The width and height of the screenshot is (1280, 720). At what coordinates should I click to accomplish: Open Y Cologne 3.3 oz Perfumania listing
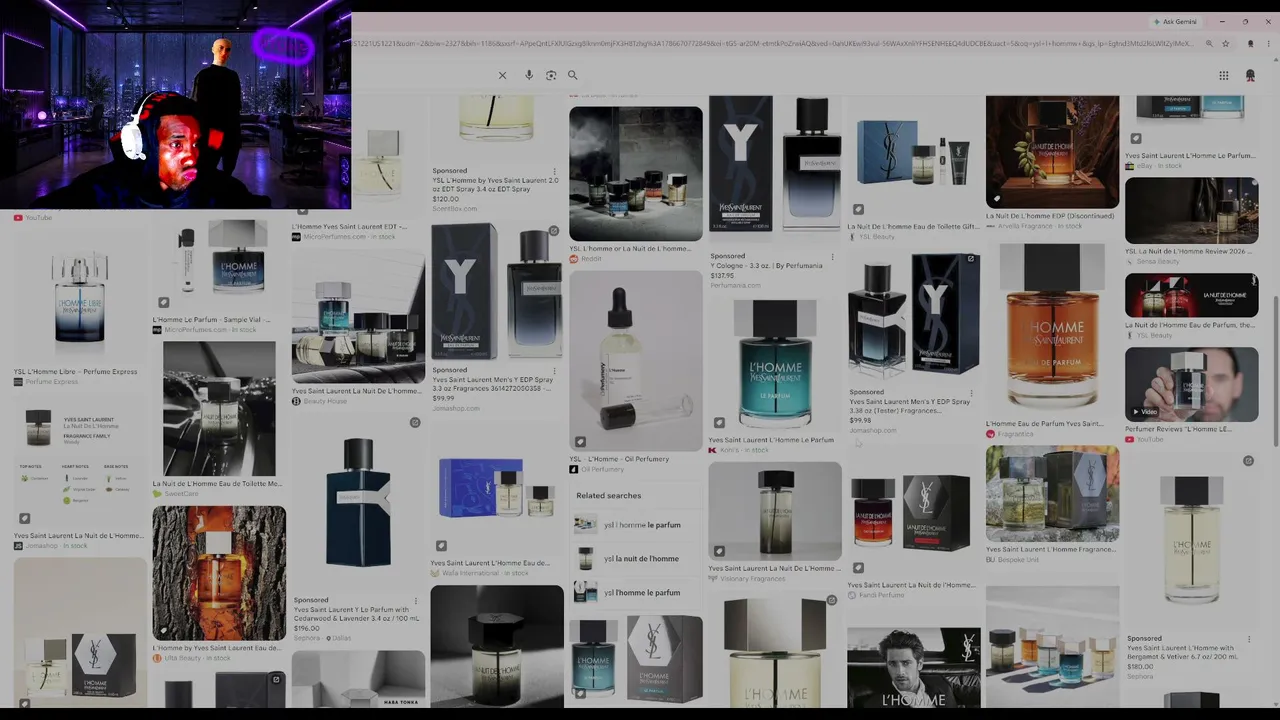point(767,266)
